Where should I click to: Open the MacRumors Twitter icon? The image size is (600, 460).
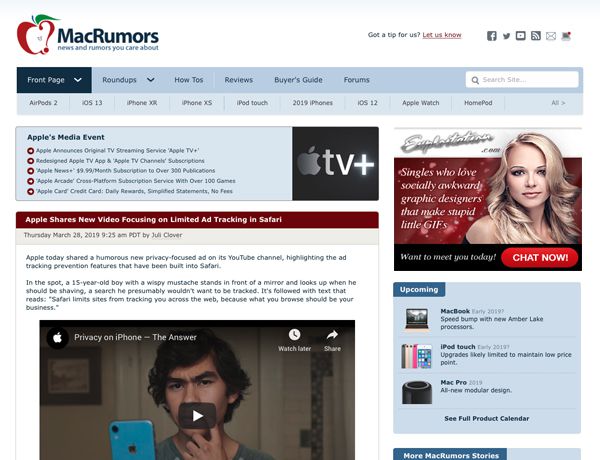pyautogui.click(x=506, y=36)
